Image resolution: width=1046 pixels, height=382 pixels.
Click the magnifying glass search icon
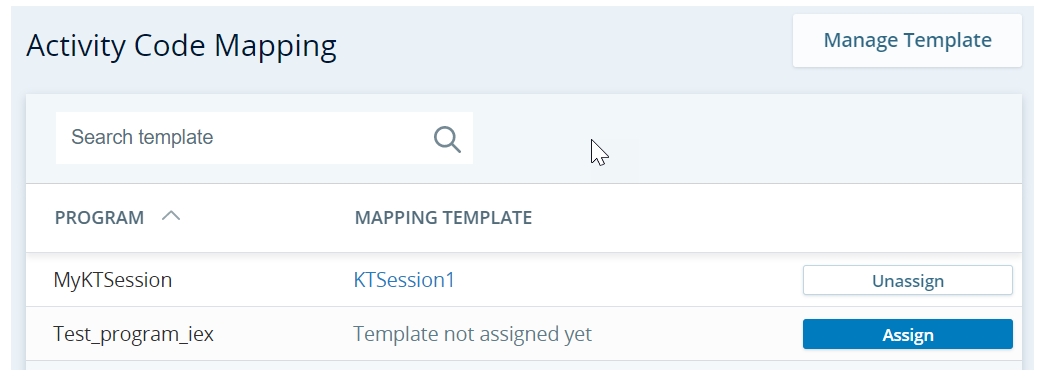click(447, 139)
